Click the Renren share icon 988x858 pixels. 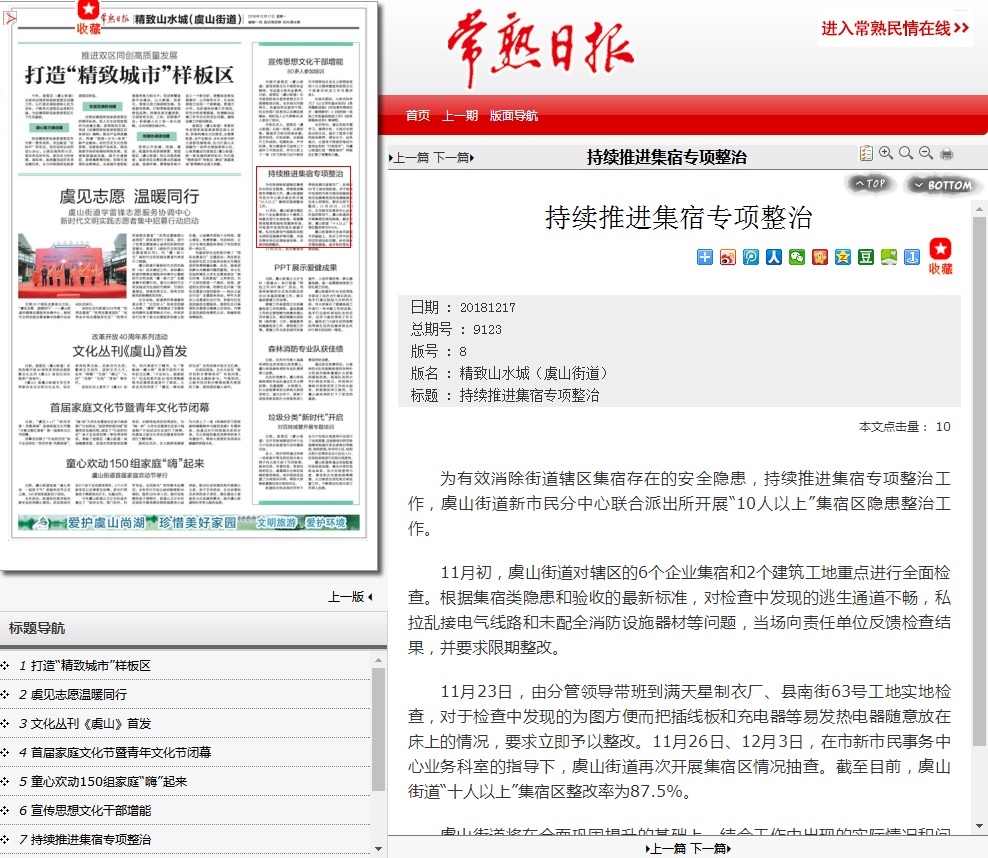click(x=774, y=257)
